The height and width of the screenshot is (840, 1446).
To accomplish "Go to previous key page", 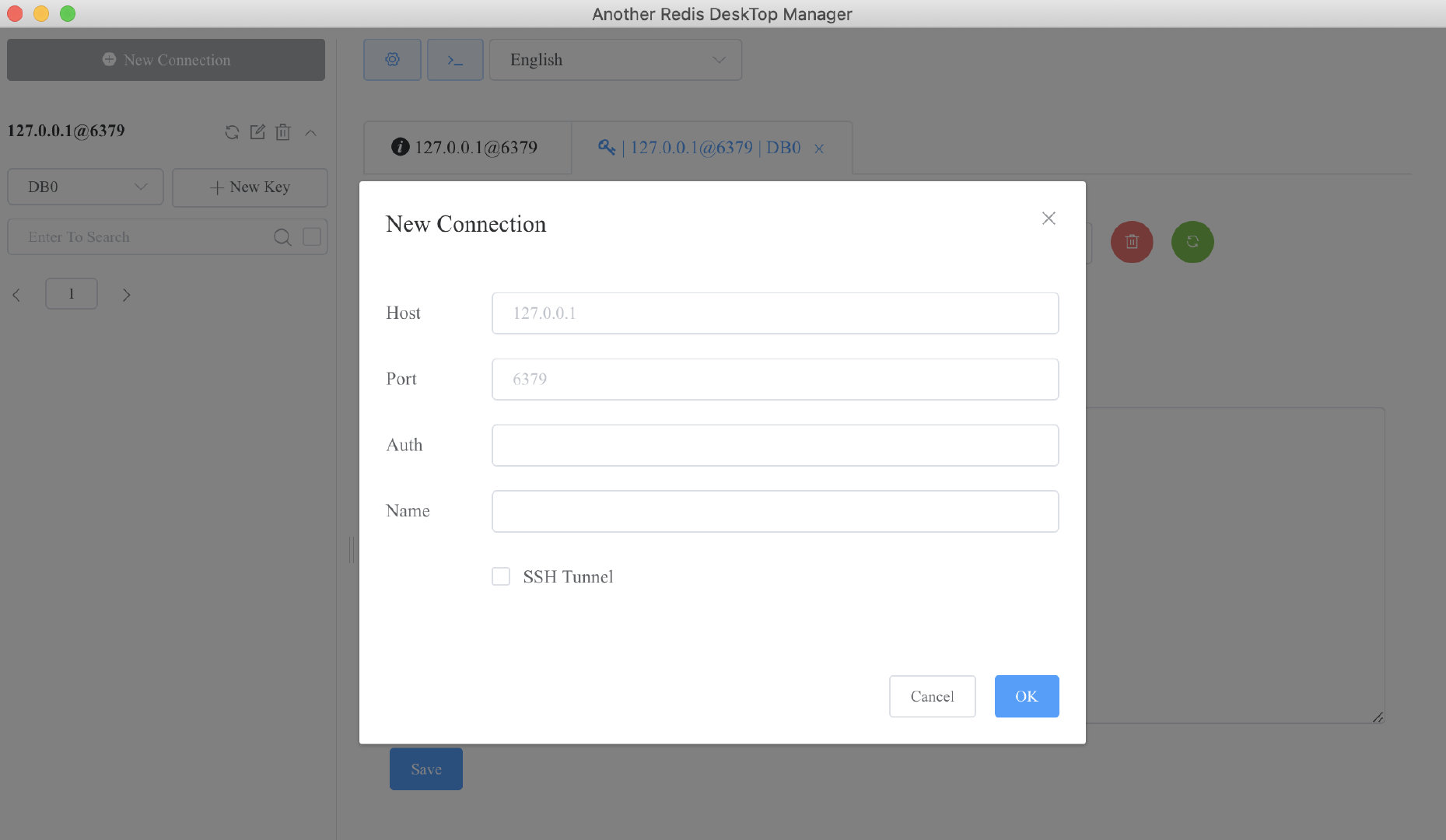I will pyautogui.click(x=16, y=295).
